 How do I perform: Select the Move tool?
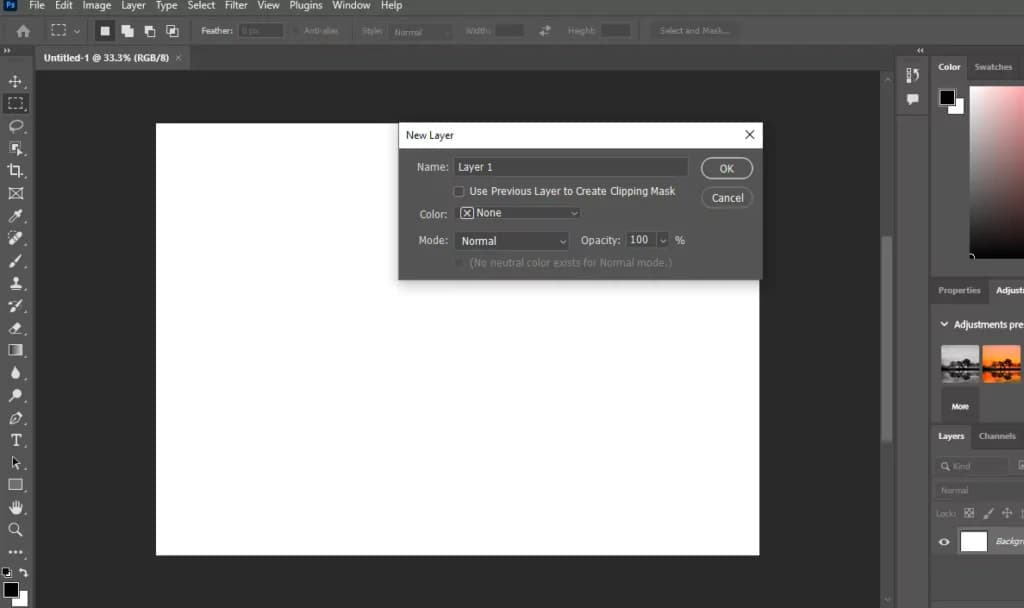tap(15, 82)
